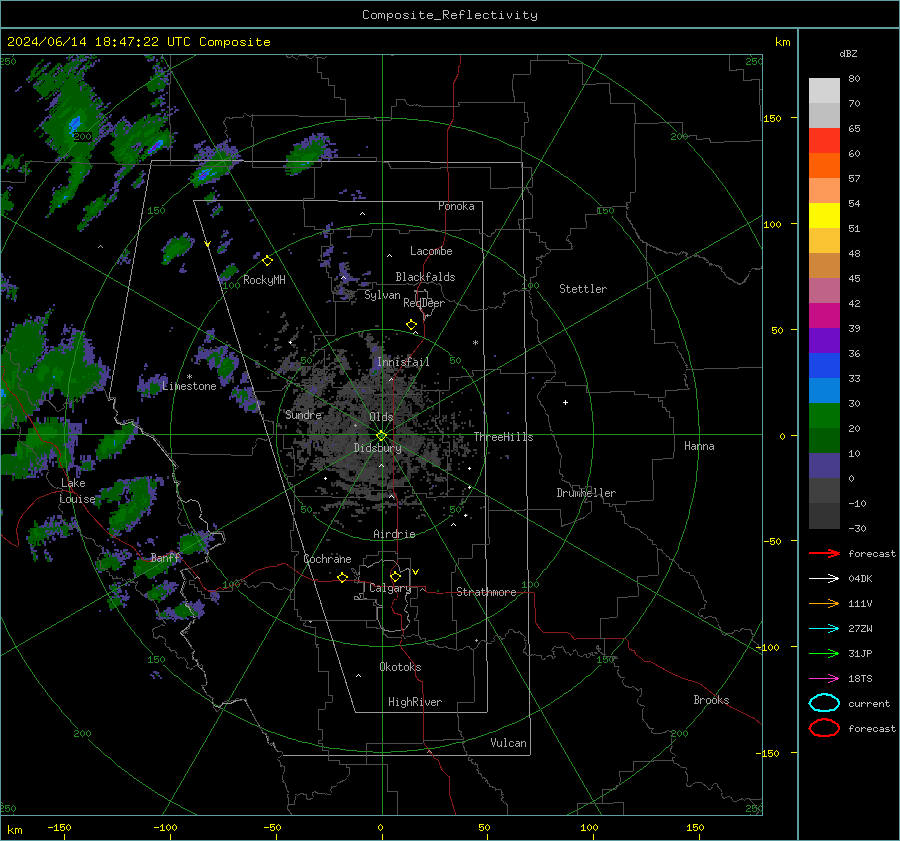The image size is (900, 841).
Task: Click the Banff city label
Action: (165, 558)
